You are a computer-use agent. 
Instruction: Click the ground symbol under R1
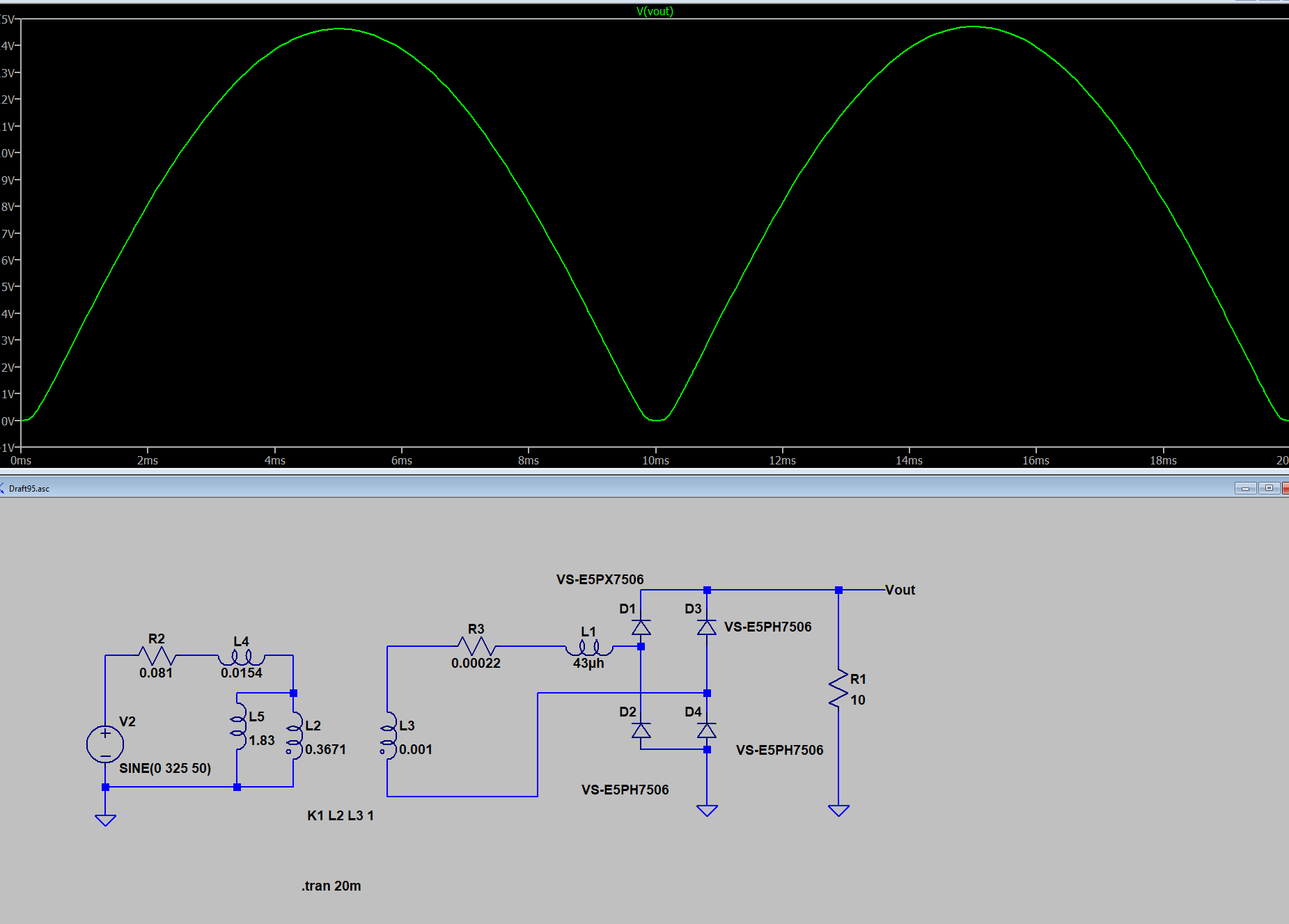click(x=838, y=809)
